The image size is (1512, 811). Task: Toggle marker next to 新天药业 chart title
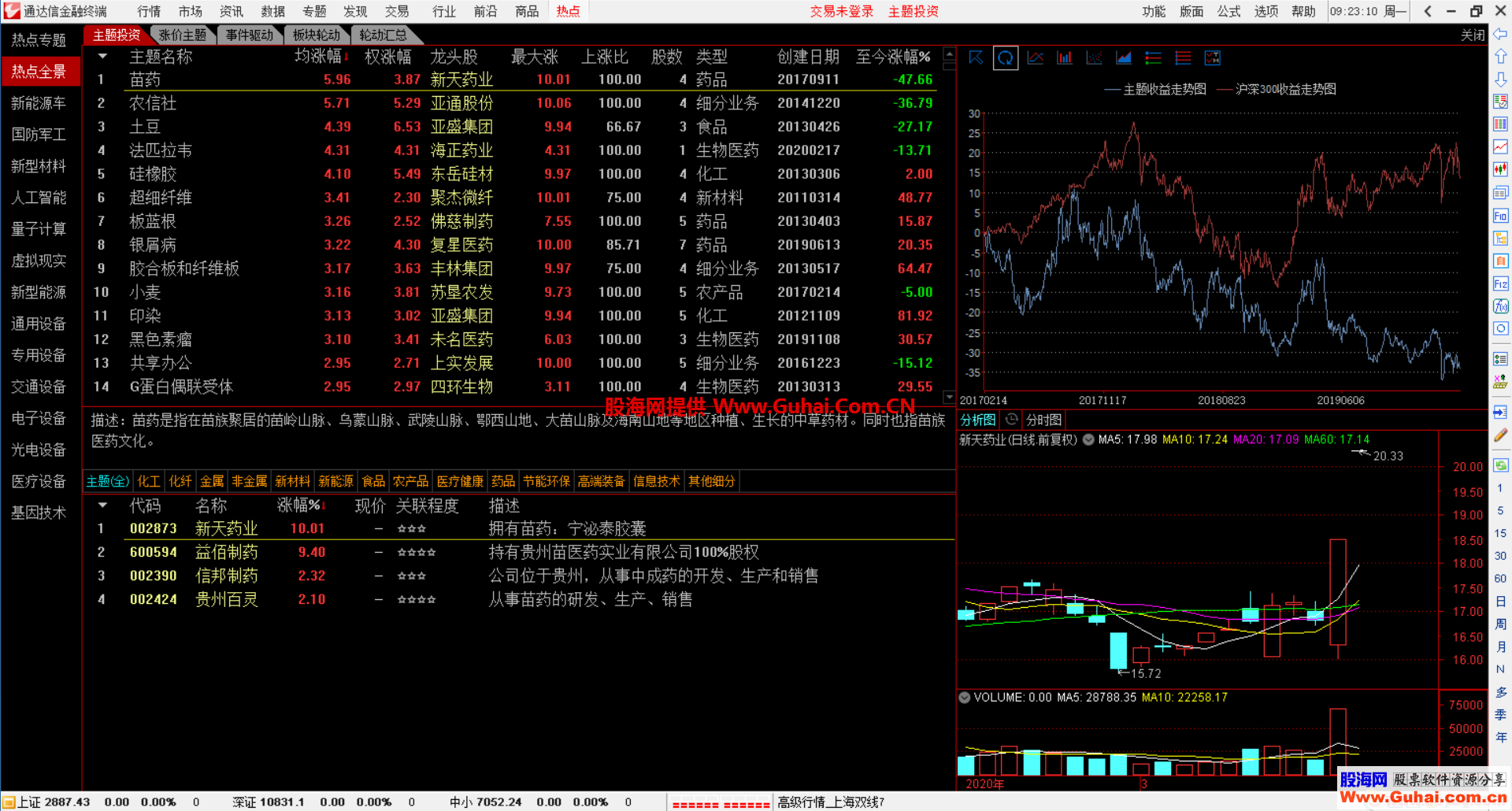(1088, 439)
